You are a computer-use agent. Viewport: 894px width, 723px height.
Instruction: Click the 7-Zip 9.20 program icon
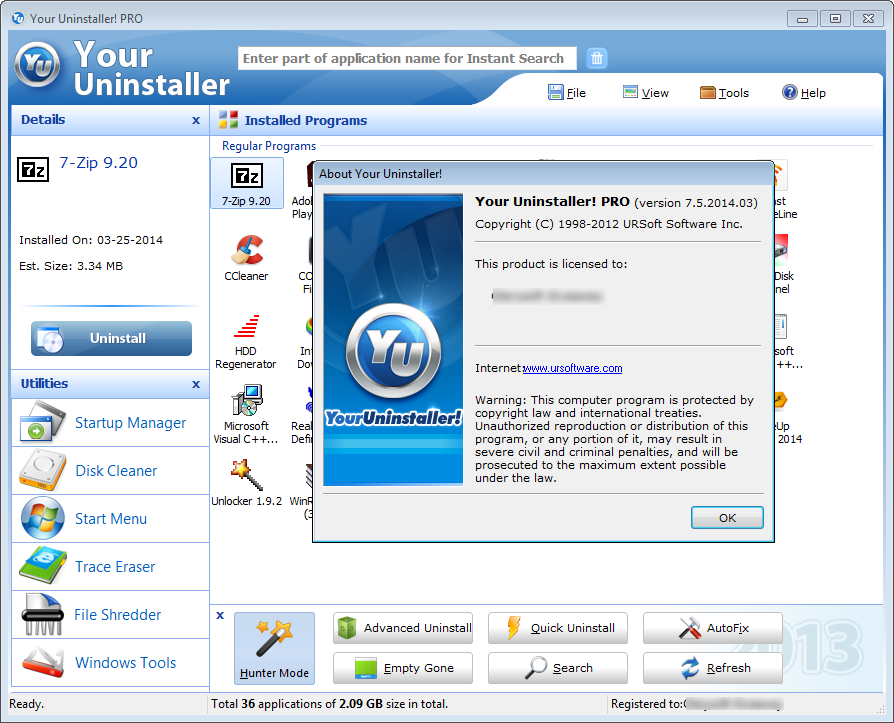pyautogui.click(x=246, y=177)
